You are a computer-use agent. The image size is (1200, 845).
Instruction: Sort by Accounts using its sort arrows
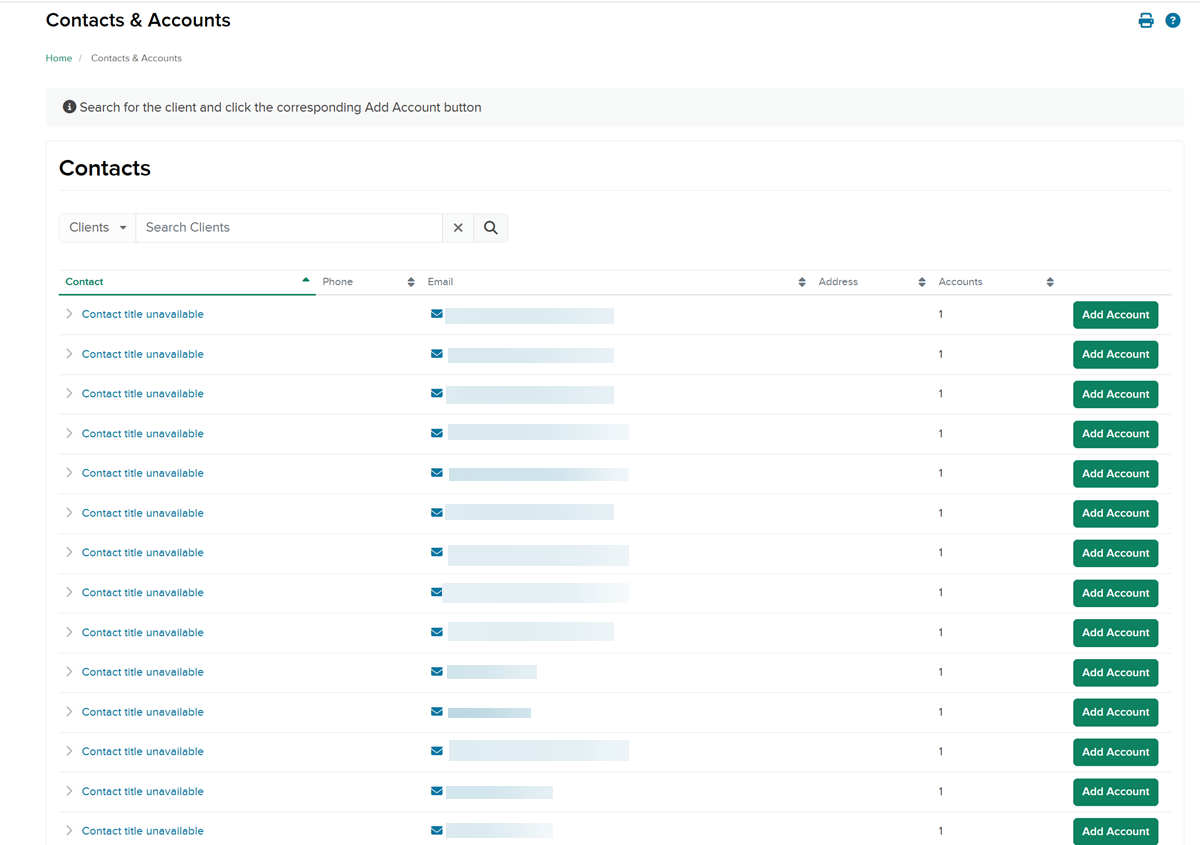tap(1050, 282)
